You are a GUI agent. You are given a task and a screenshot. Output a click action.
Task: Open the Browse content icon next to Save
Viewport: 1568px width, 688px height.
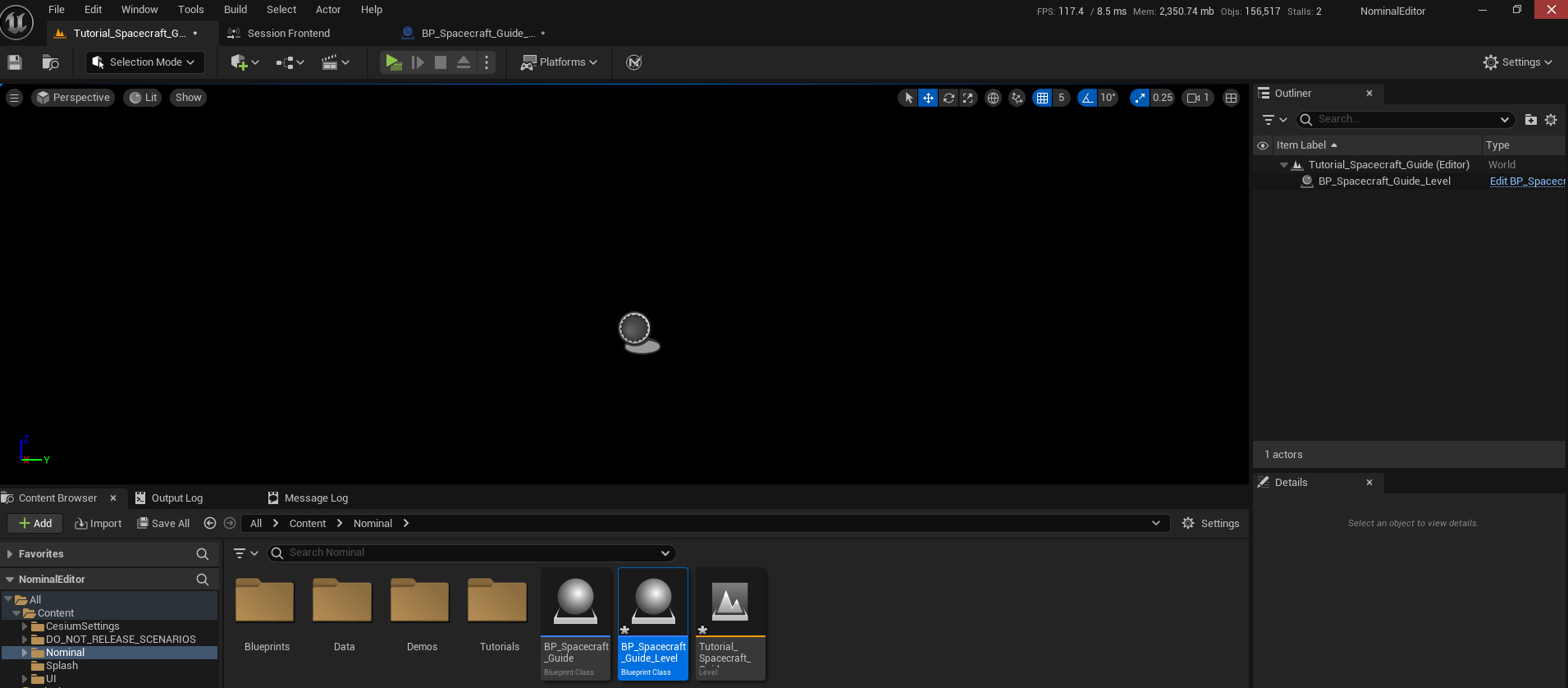(x=50, y=62)
